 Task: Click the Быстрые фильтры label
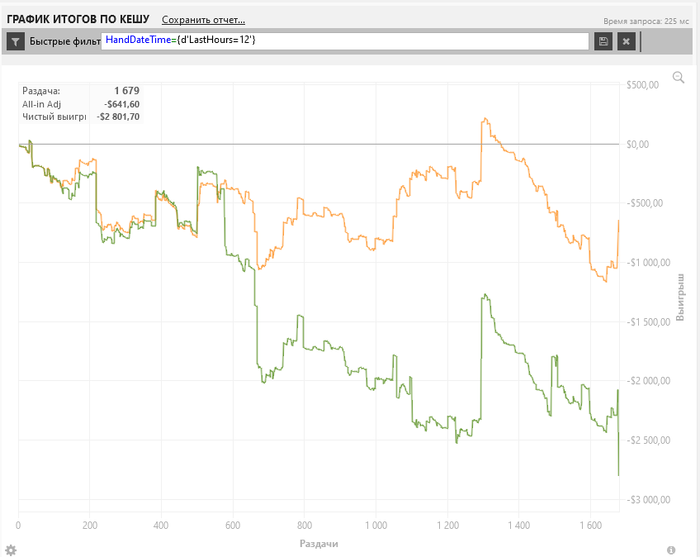pyautogui.click(x=65, y=42)
